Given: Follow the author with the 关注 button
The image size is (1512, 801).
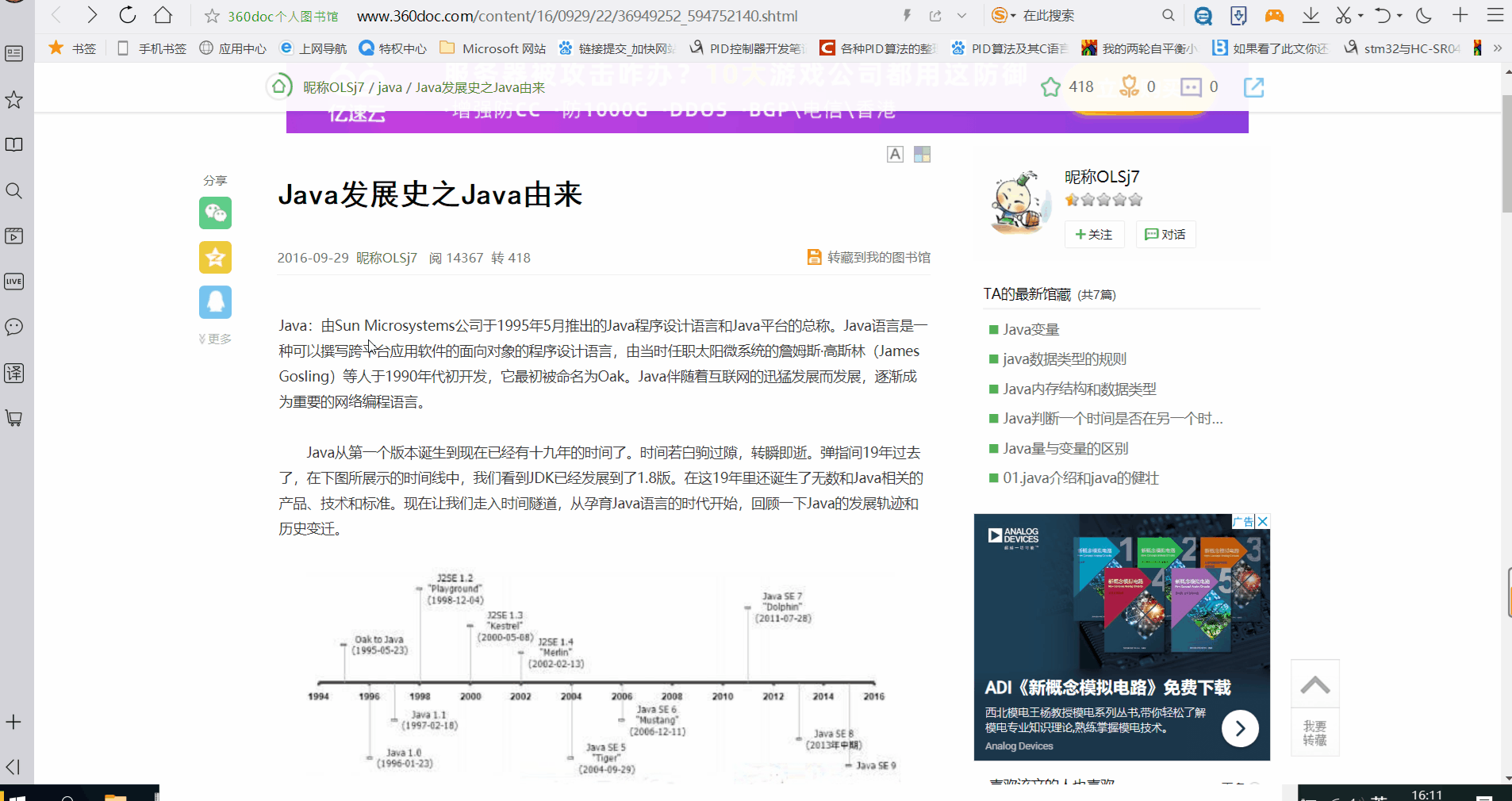Looking at the screenshot, I should (x=1094, y=234).
